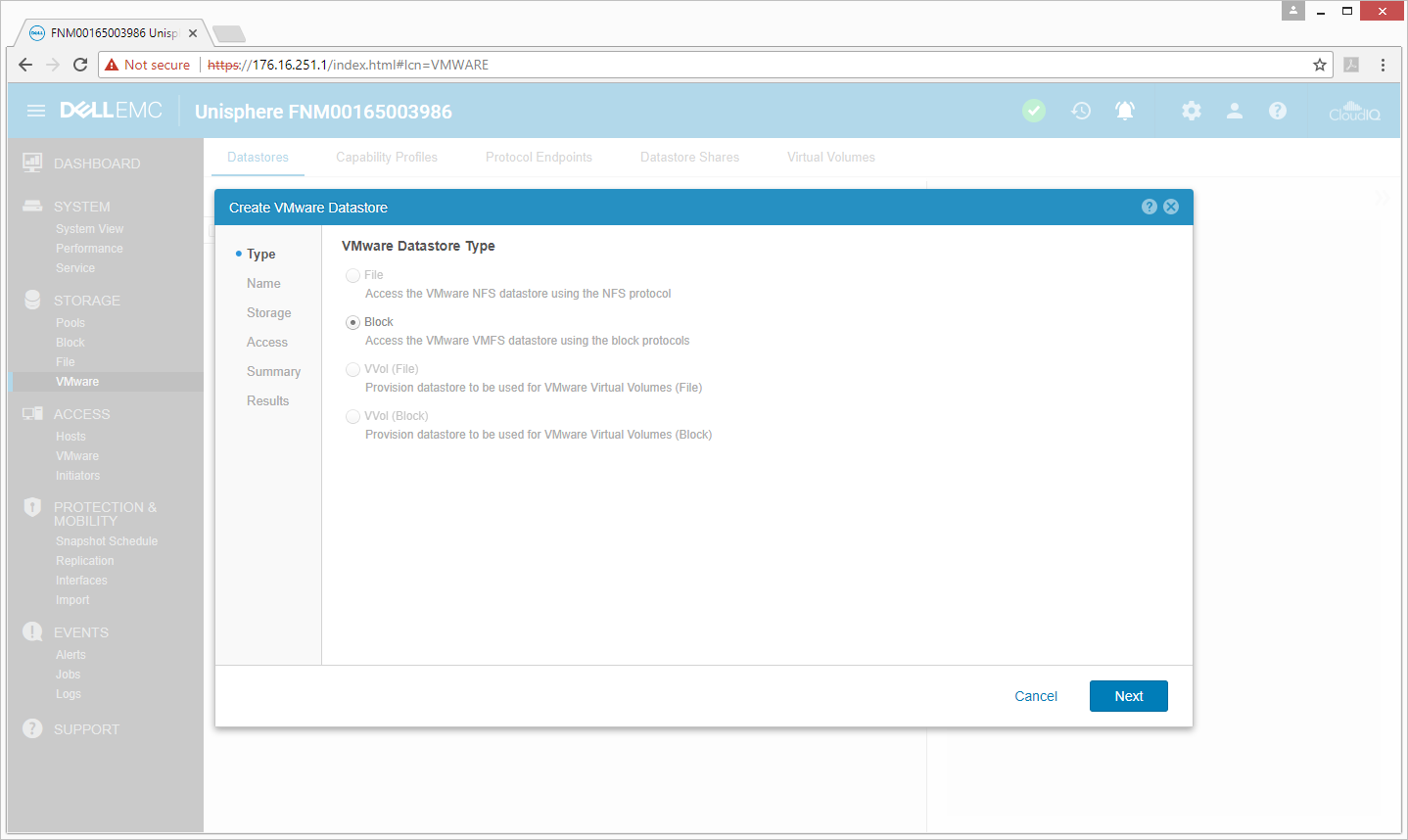Open a new browser tab

(x=229, y=34)
